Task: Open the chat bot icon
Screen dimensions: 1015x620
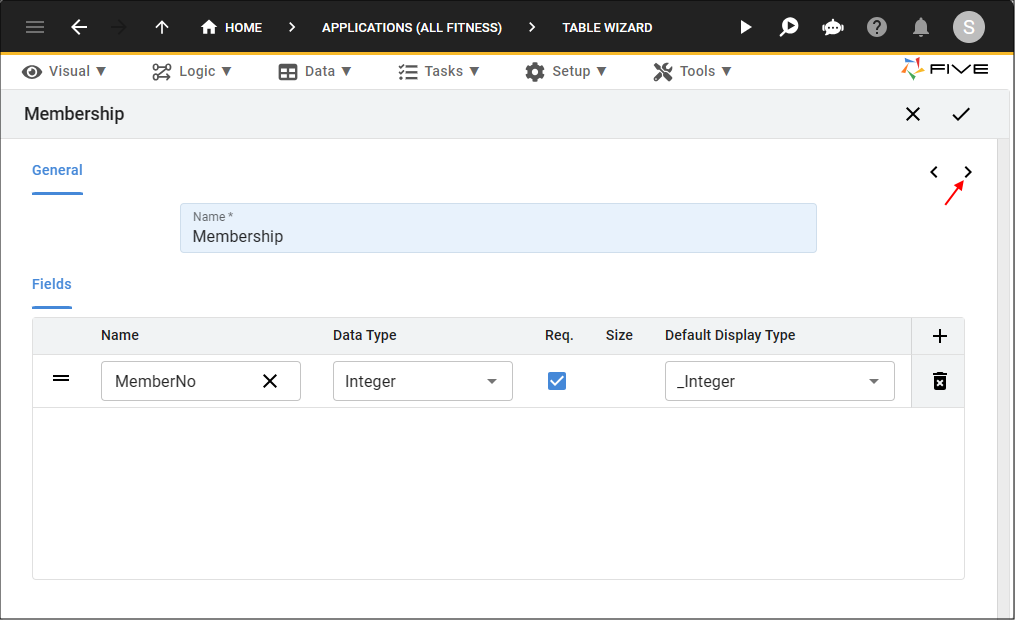Action: (832, 27)
